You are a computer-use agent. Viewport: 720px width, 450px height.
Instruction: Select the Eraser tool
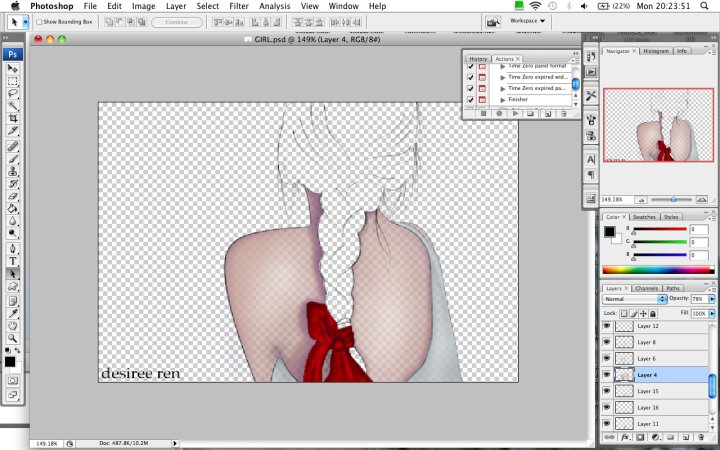point(12,196)
